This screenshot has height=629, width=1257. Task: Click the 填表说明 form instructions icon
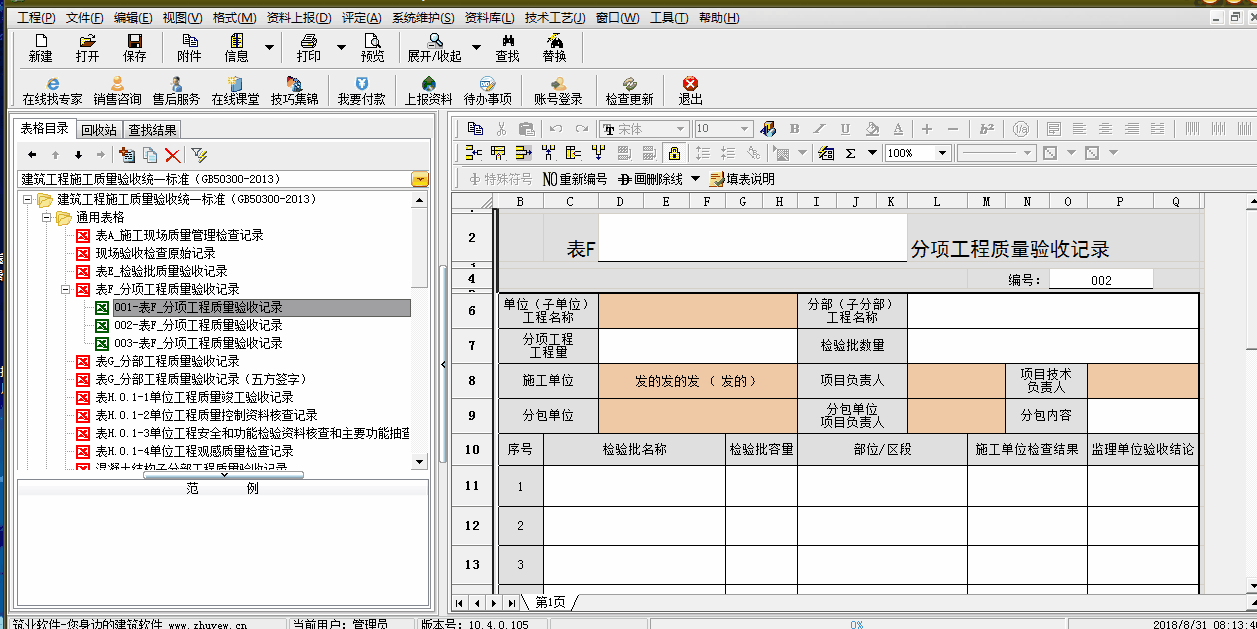coord(741,179)
